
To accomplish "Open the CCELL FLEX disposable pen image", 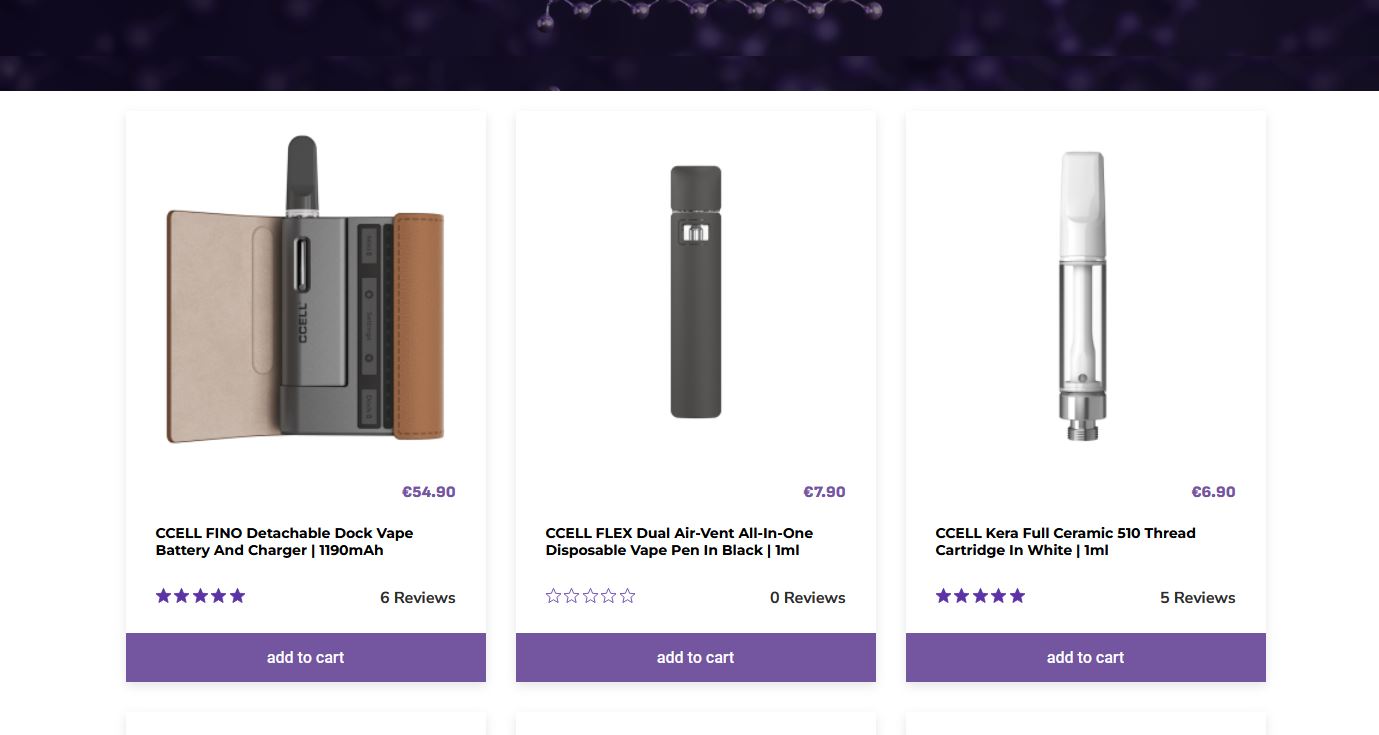I will [695, 292].
